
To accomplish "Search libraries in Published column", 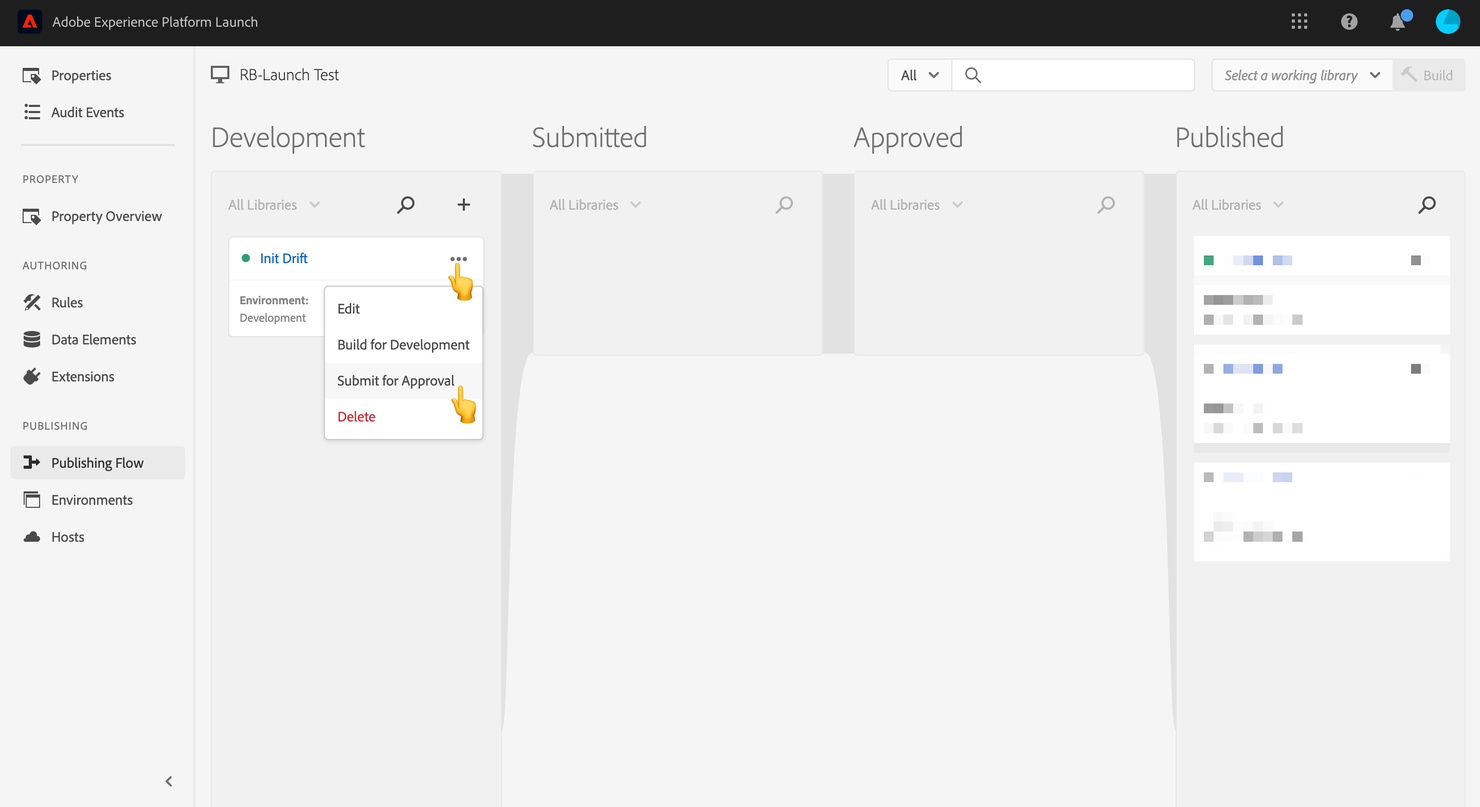I will click(1427, 204).
